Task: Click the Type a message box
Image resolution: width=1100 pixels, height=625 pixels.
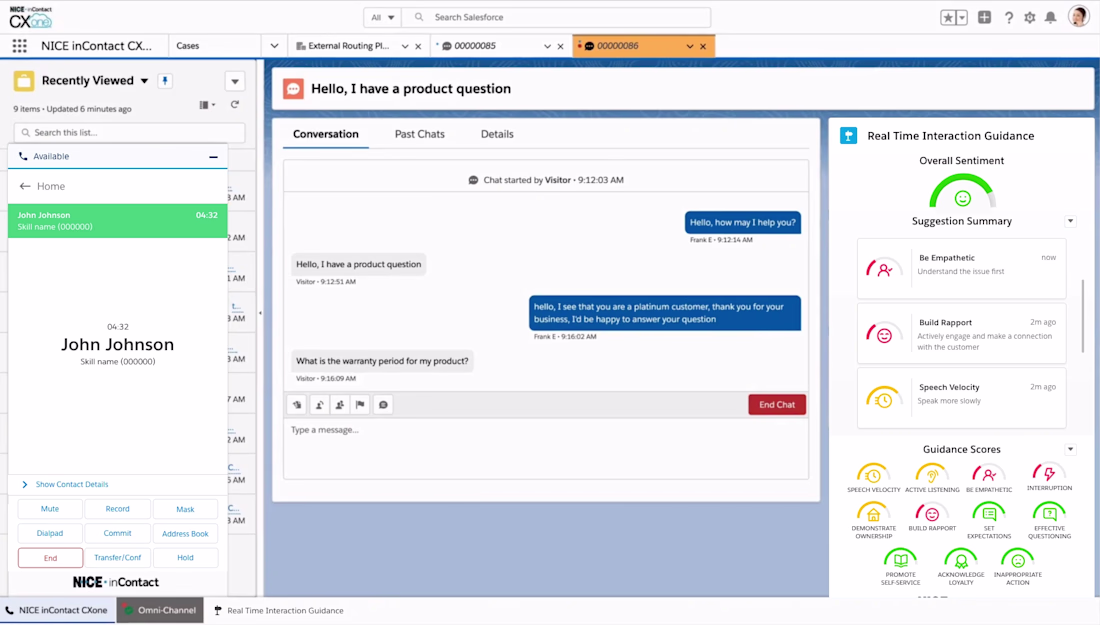Action: (x=545, y=449)
